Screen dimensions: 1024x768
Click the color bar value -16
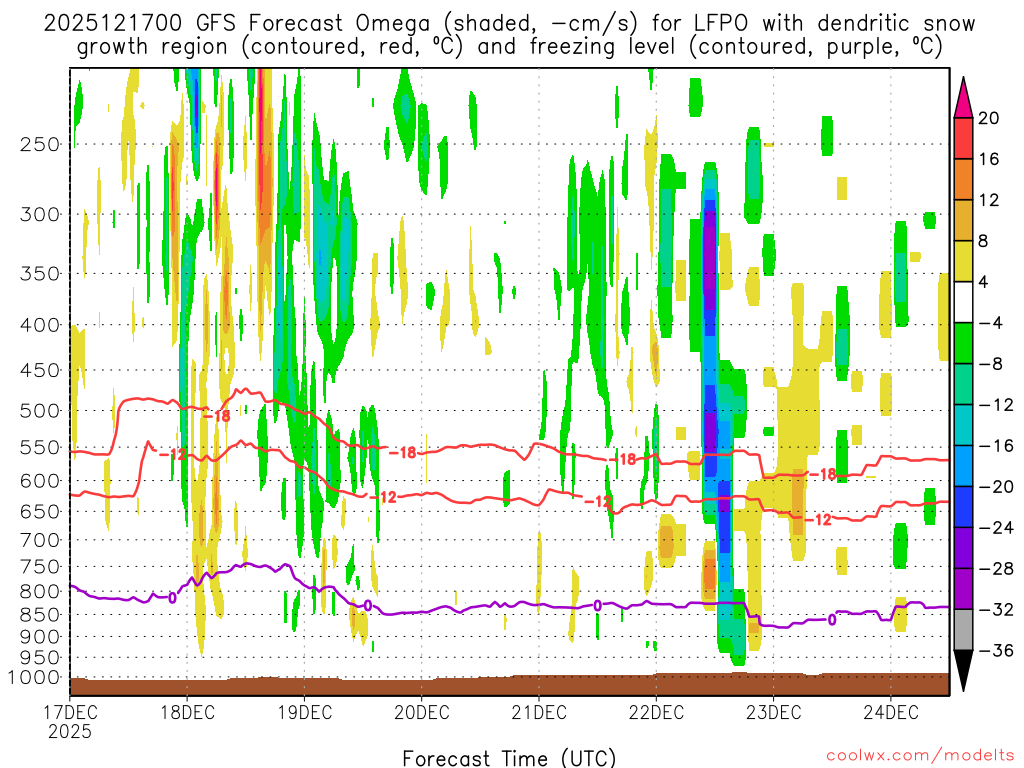[x=996, y=446]
